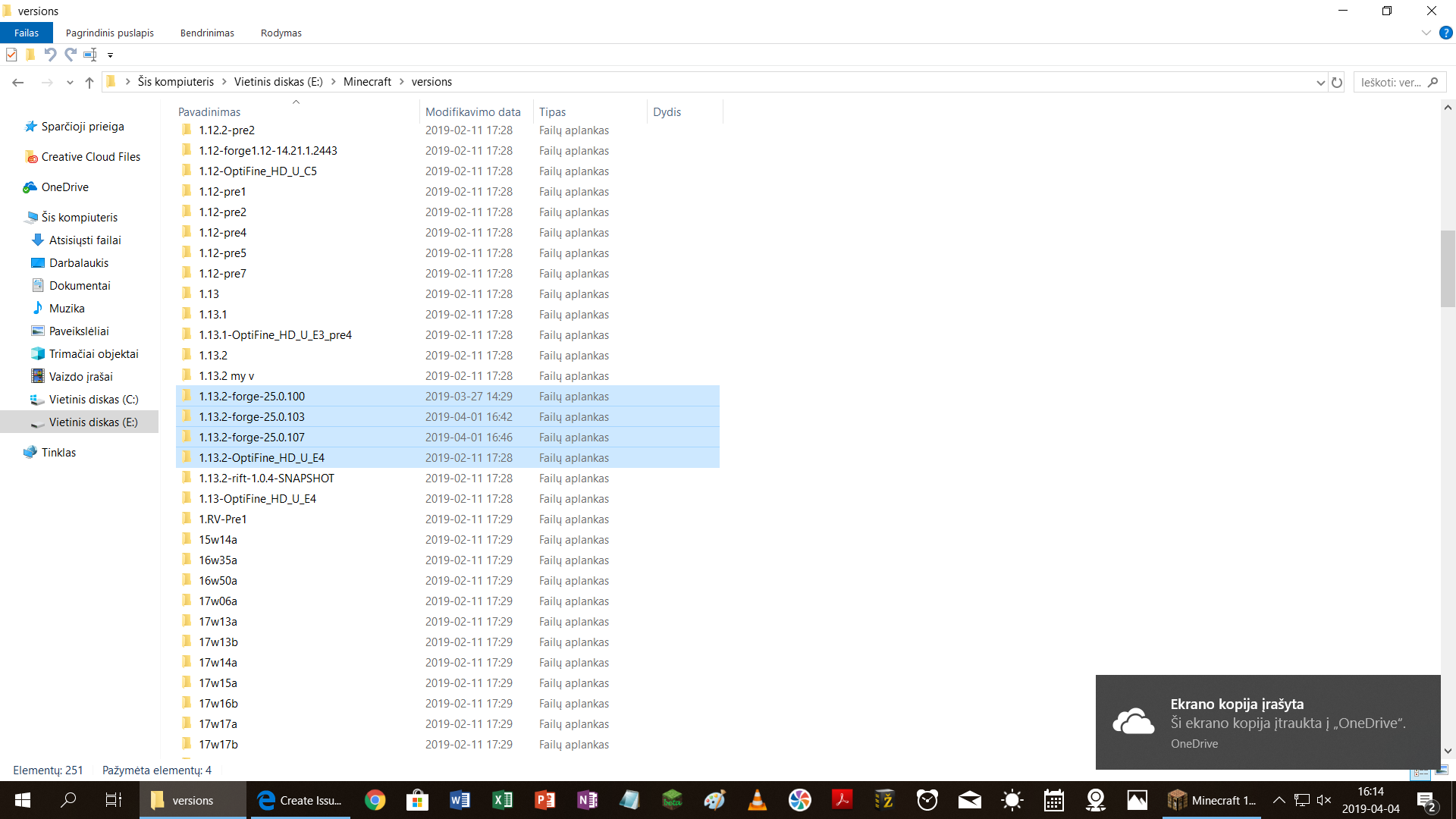This screenshot has width=1456, height=819.
Task: Open the address bar history dropdown
Action: click(x=1320, y=82)
